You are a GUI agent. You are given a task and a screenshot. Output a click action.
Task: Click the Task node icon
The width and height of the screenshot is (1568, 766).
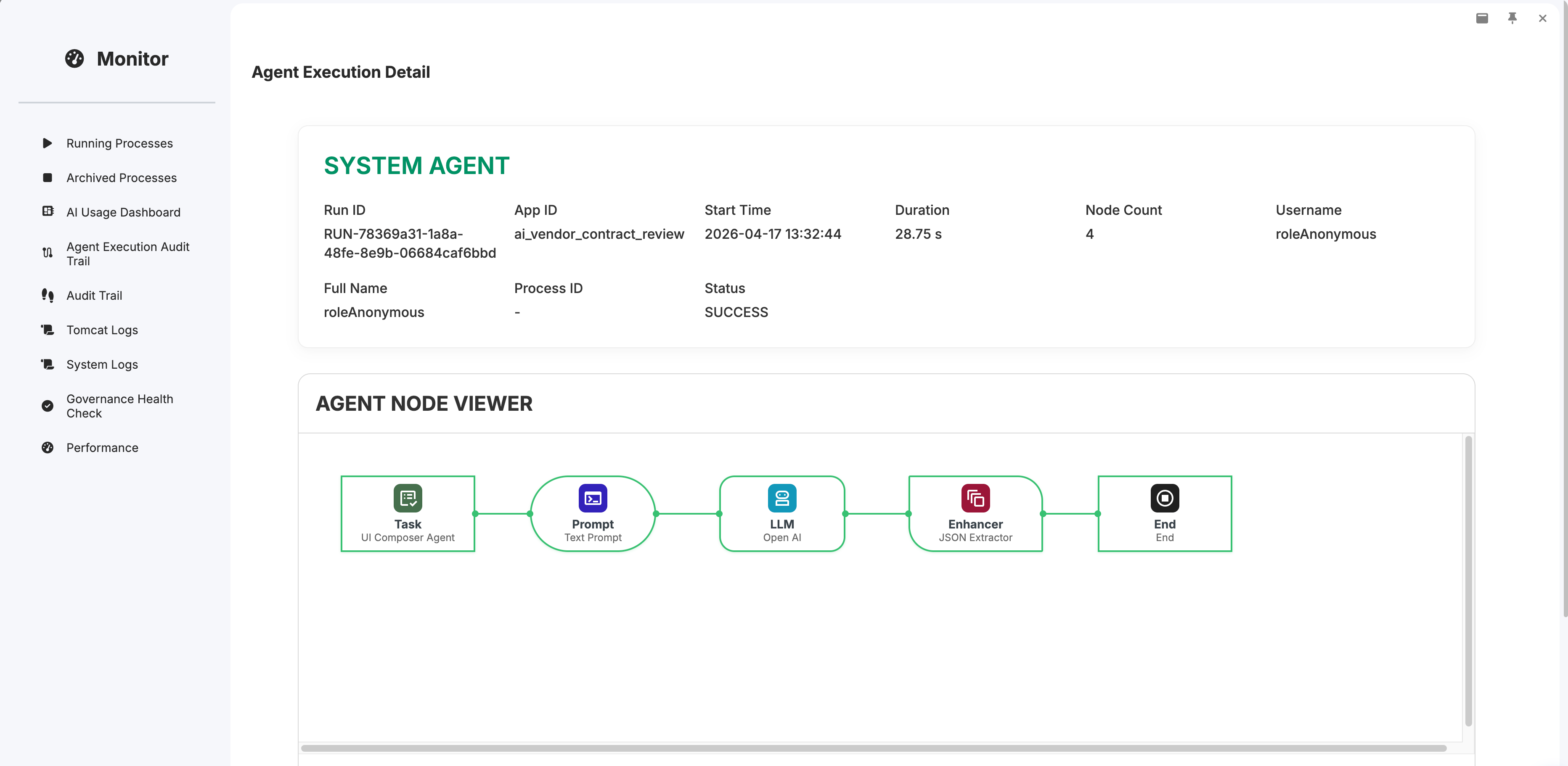pyautogui.click(x=407, y=498)
